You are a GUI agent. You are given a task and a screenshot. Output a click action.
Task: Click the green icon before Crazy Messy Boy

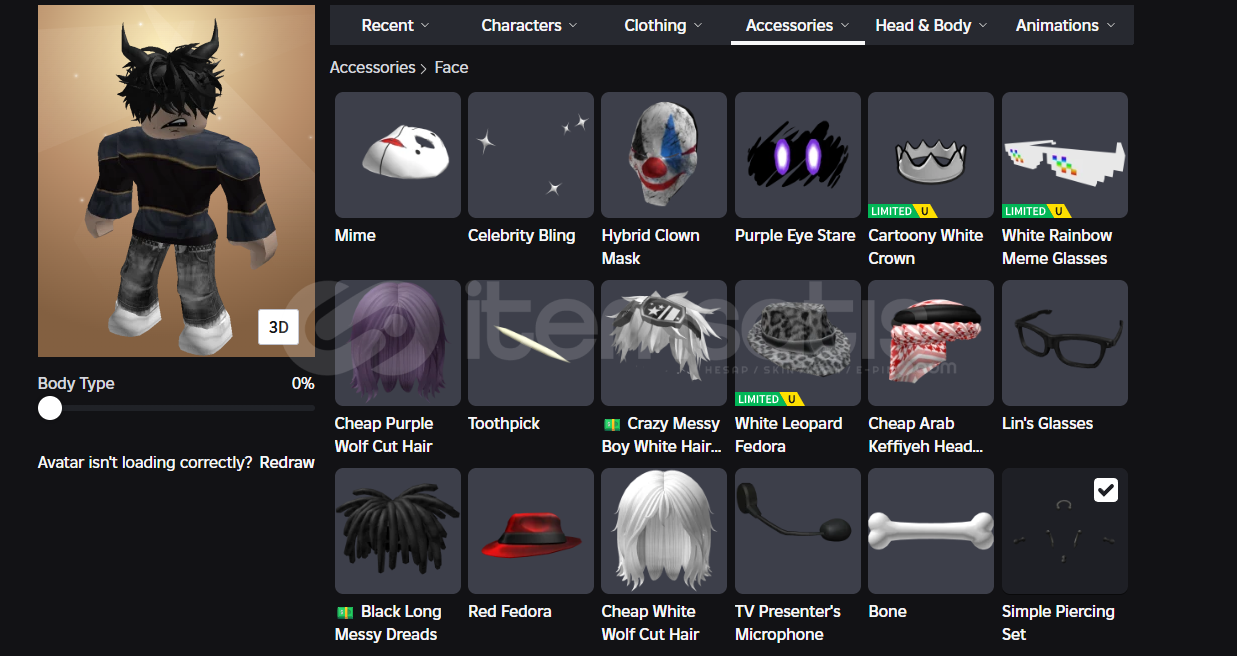611,424
